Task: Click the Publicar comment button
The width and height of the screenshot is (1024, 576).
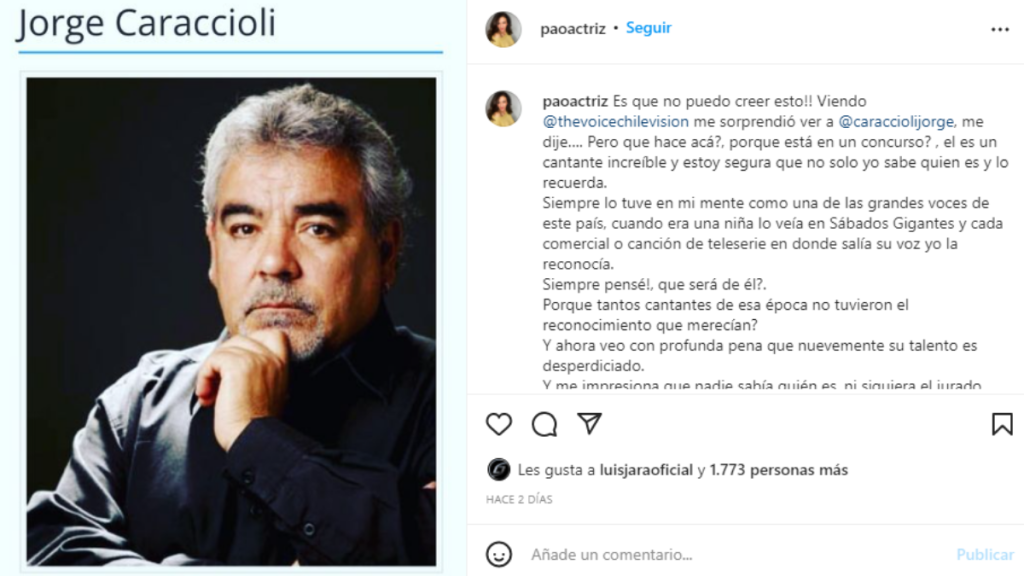Action: [985, 554]
